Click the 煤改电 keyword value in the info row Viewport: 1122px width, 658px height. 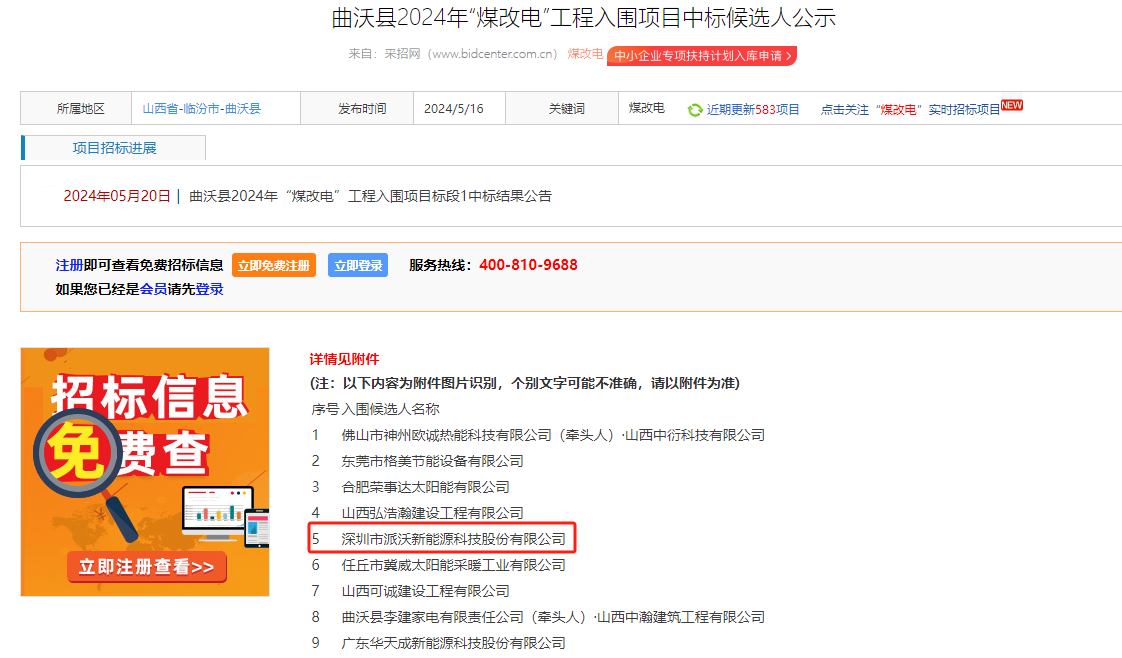pos(646,108)
